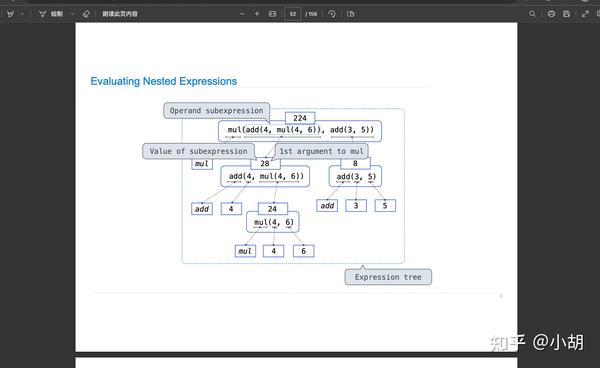Click the Expression tree label

[388, 277]
